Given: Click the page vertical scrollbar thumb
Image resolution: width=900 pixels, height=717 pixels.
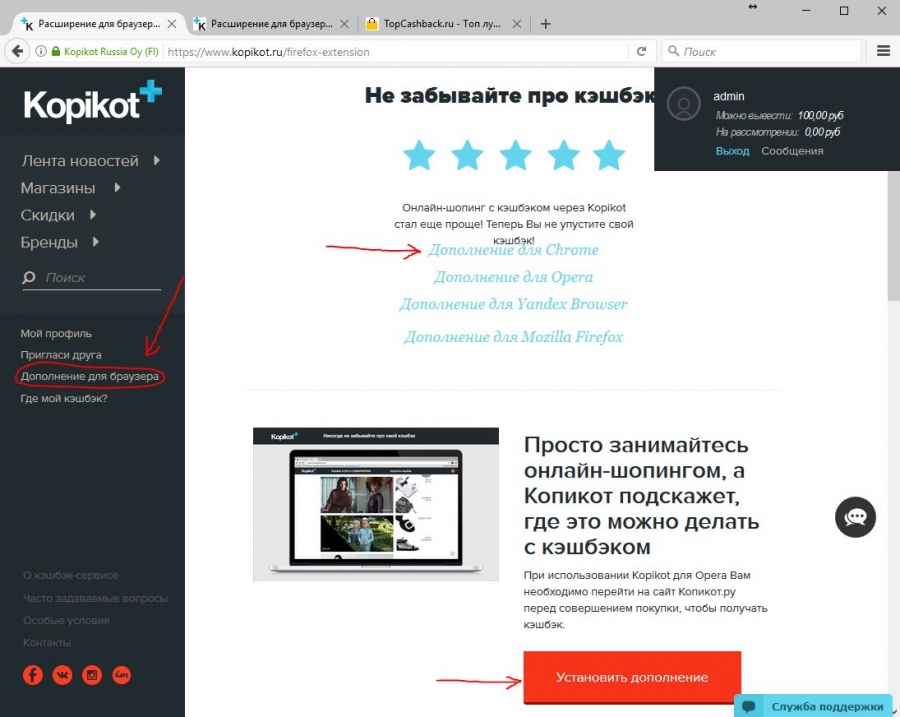Looking at the screenshot, I should (x=894, y=235).
